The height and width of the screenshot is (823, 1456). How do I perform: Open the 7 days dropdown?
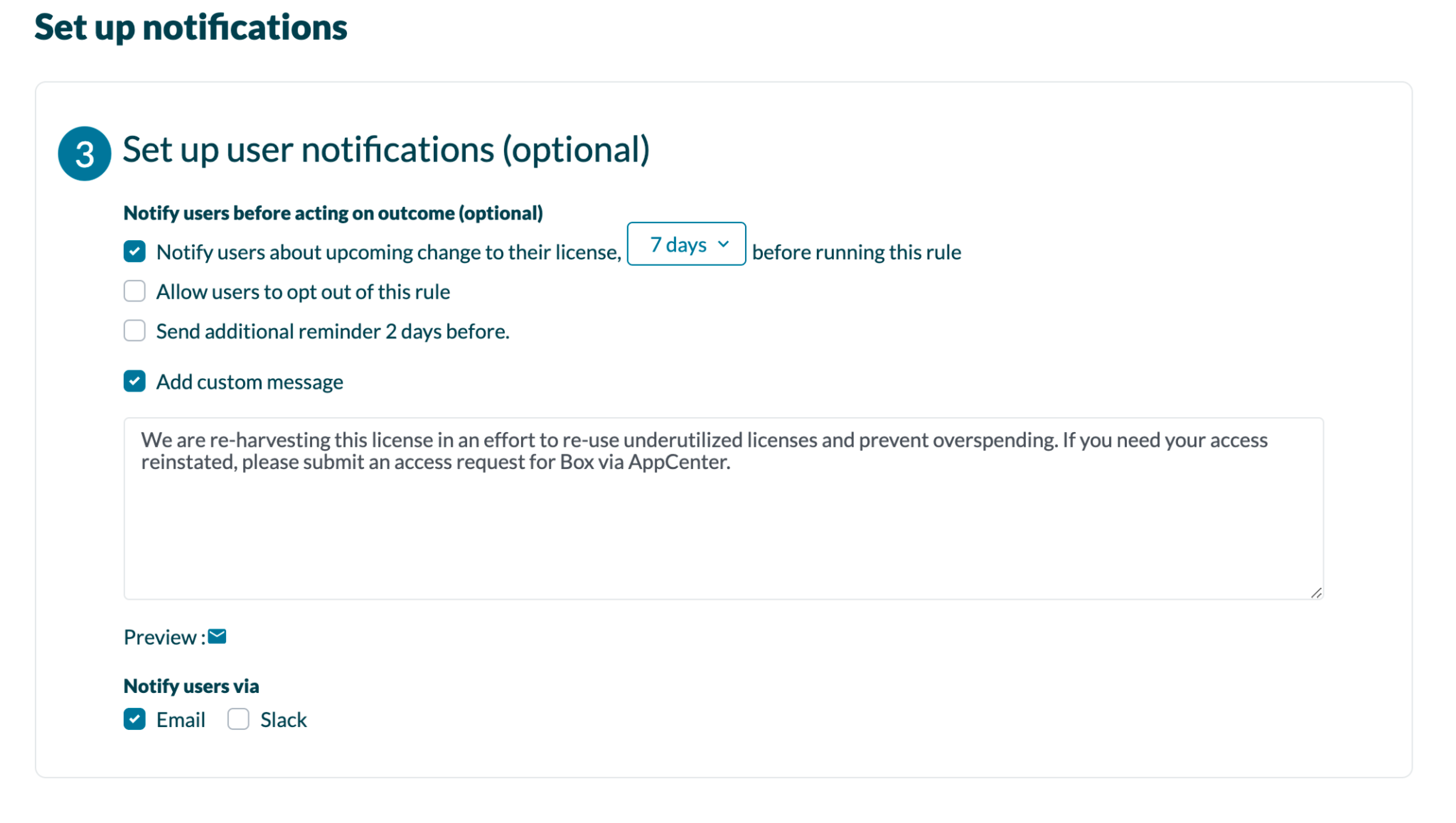pyautogui.click(x=686, y=244)
